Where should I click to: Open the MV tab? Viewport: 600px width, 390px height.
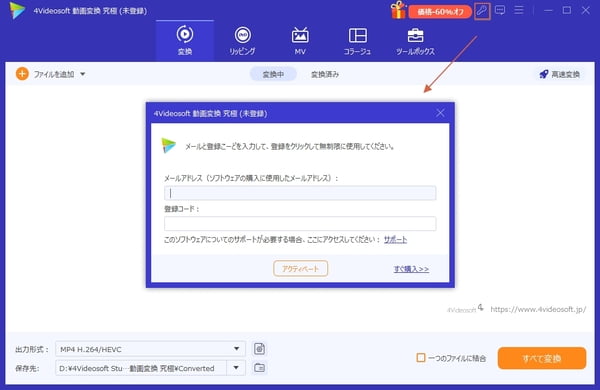pyautogui.click(x=300, y=41)
